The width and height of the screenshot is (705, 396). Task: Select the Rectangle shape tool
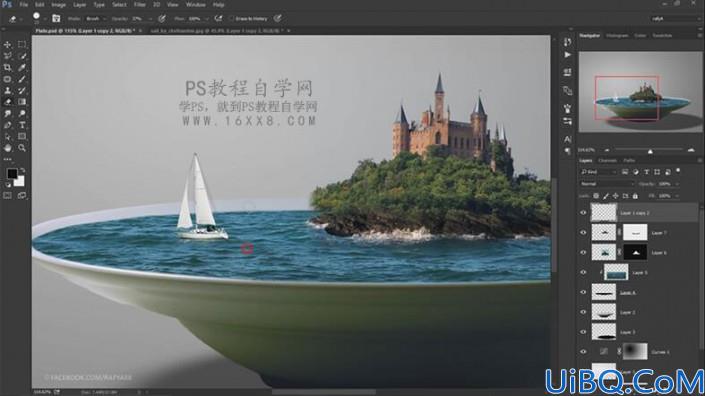[22, 136]
